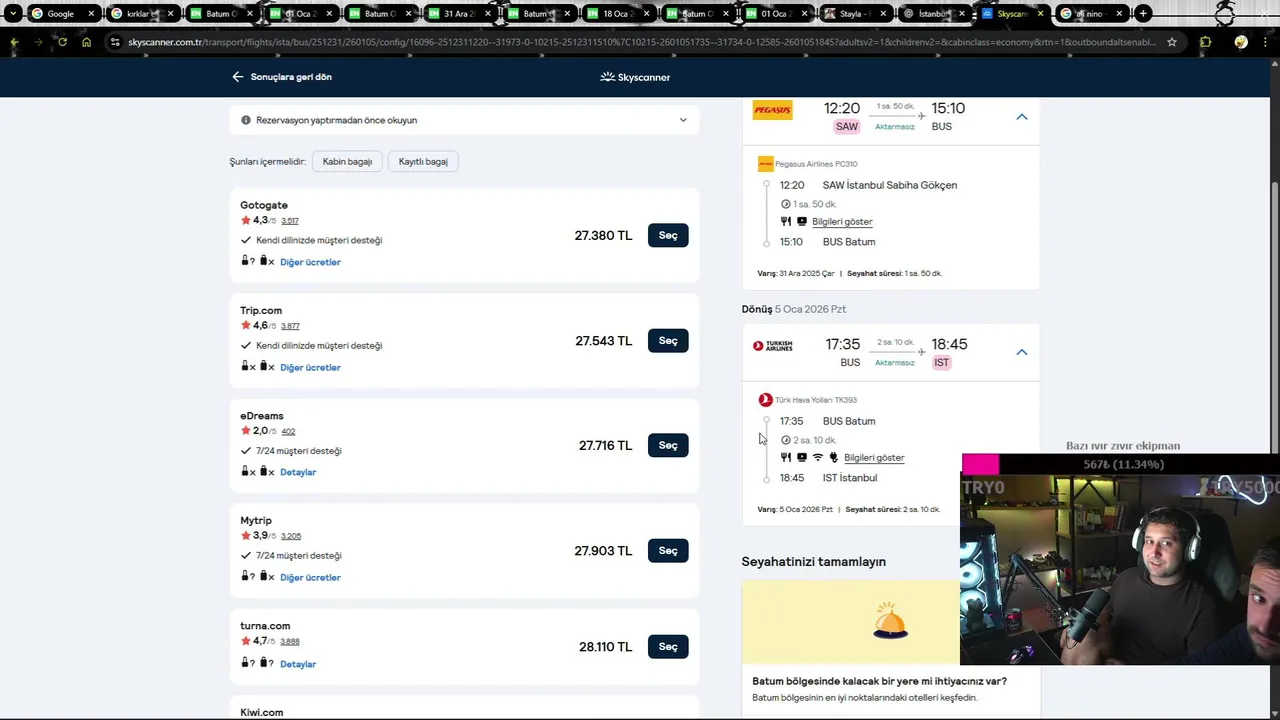Viewport: 1280px width, 720px height.
Task: Click the Turkish Airlines logo
Action: (x=772, y=346)
